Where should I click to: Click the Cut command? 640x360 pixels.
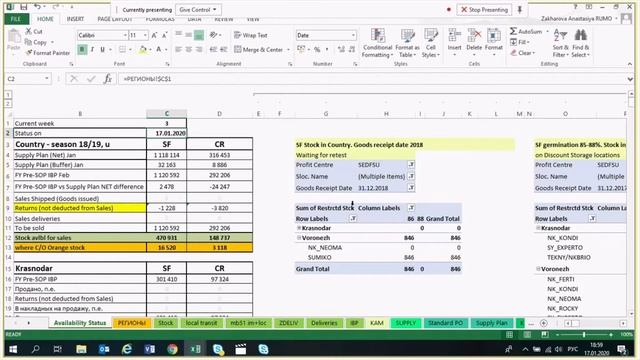click(x=34, y=31)
